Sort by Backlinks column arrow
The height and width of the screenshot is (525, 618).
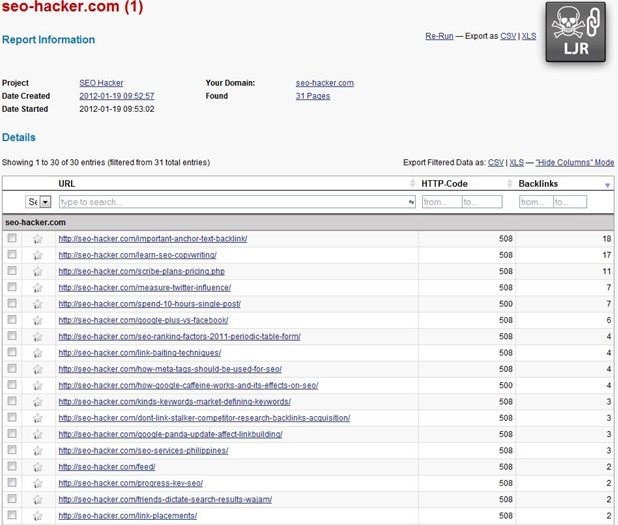(x=607, y=185)
